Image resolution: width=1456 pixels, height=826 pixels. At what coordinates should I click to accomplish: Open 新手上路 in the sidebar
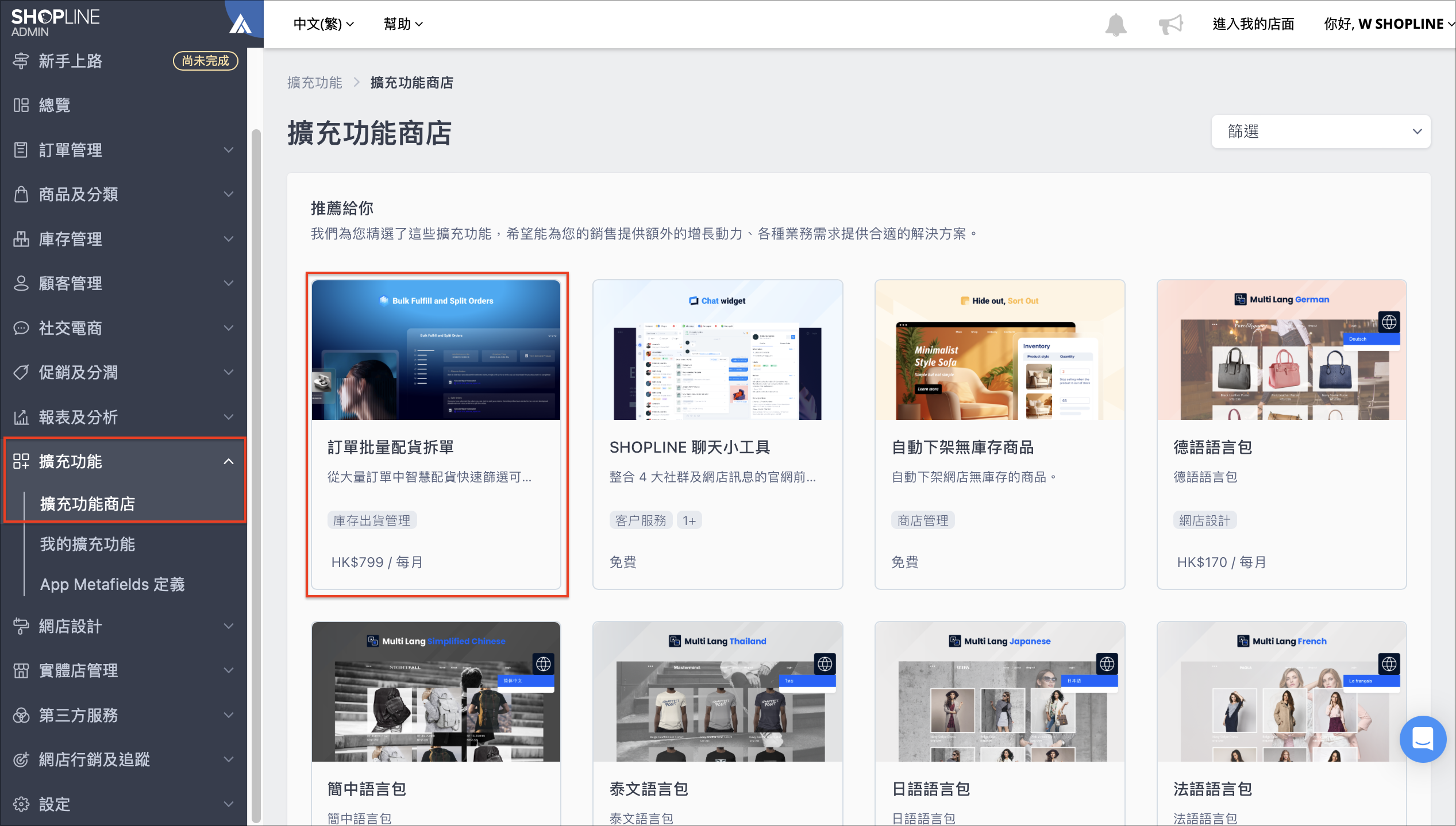tap(70, 61)
